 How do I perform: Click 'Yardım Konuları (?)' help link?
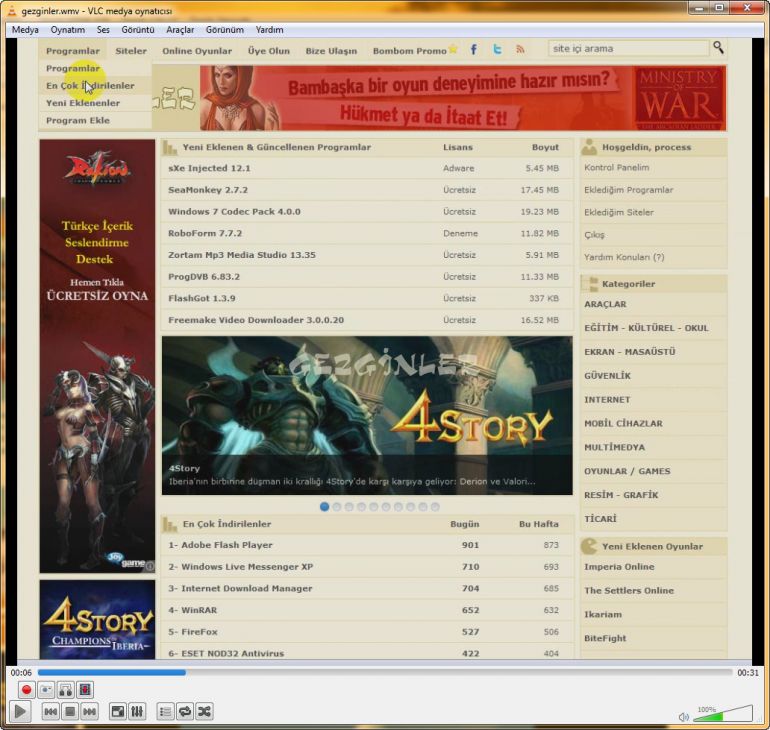click(x=624, y=257)
